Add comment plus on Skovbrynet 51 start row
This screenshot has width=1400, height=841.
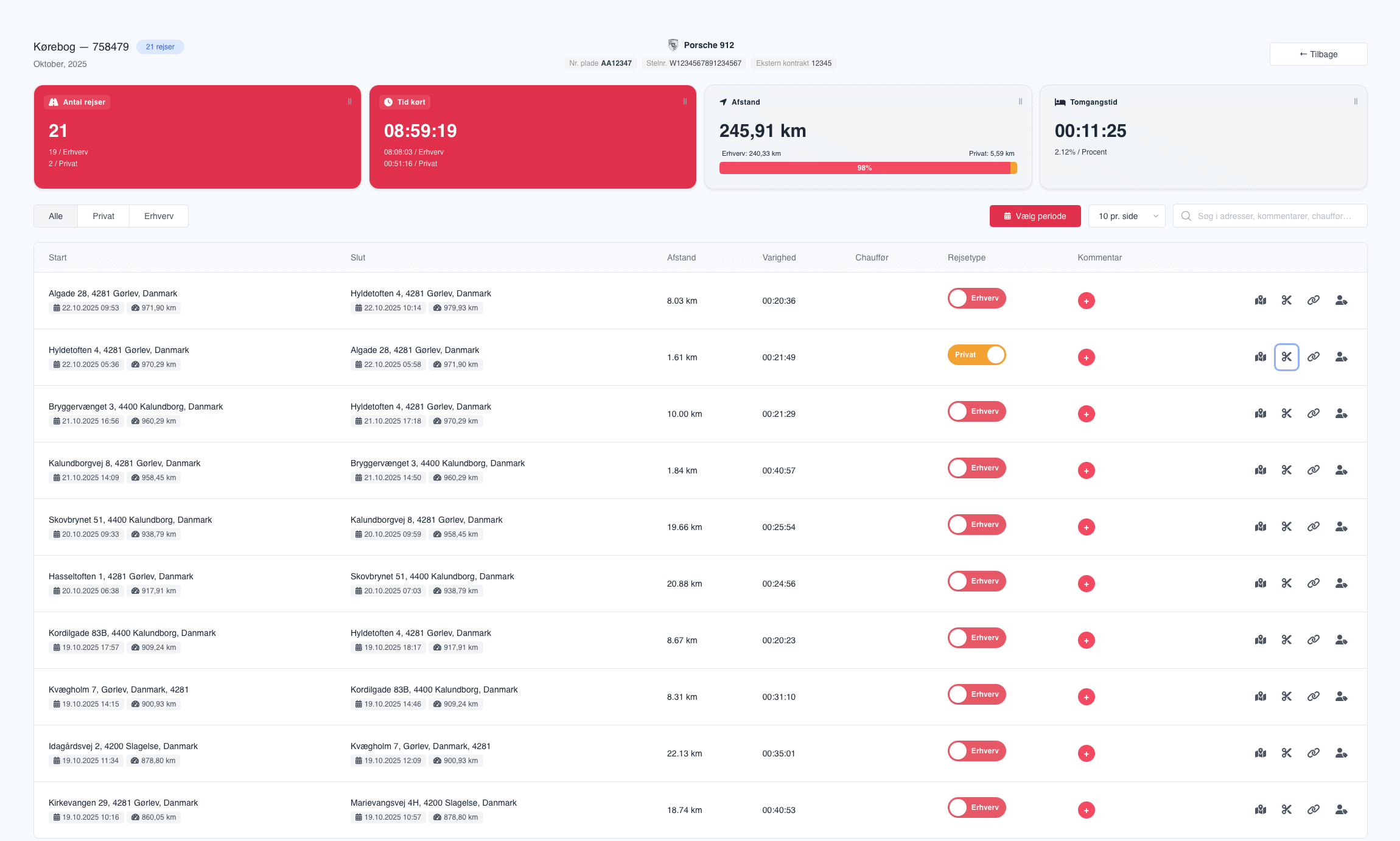(x=1086, y=527)
